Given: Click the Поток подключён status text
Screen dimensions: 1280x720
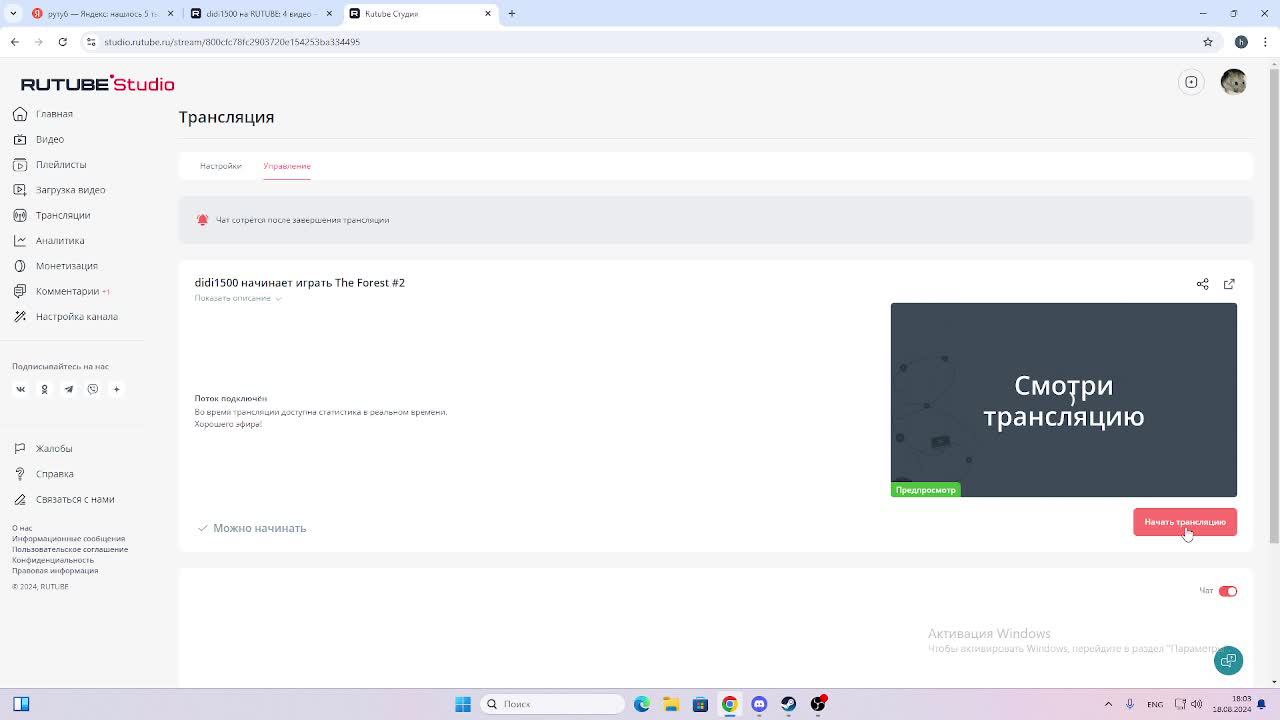Looking at the screenshot, I should click(x=231, y=398).
